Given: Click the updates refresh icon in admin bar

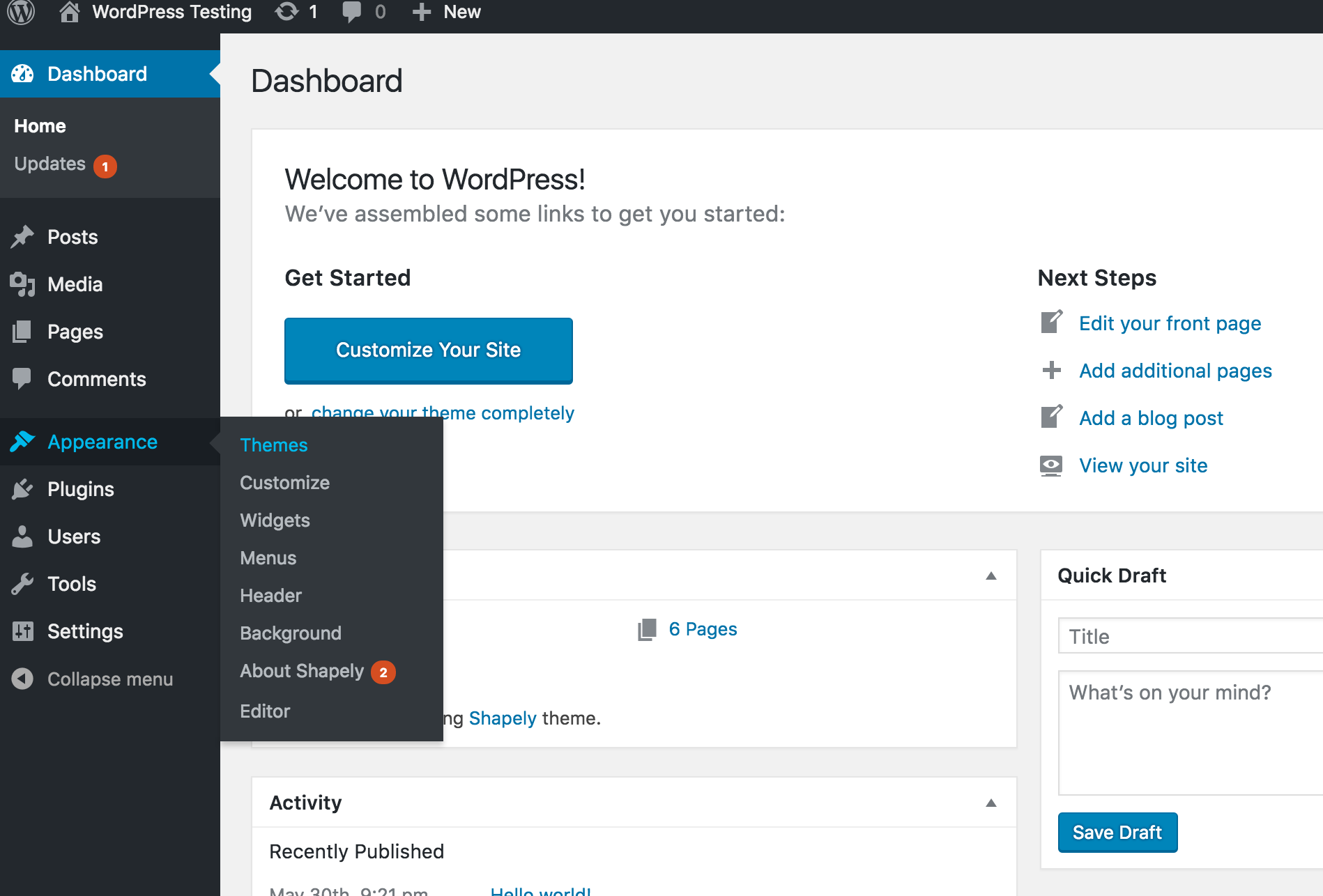Looking at the screenshot, I should (x=286, y=12).
